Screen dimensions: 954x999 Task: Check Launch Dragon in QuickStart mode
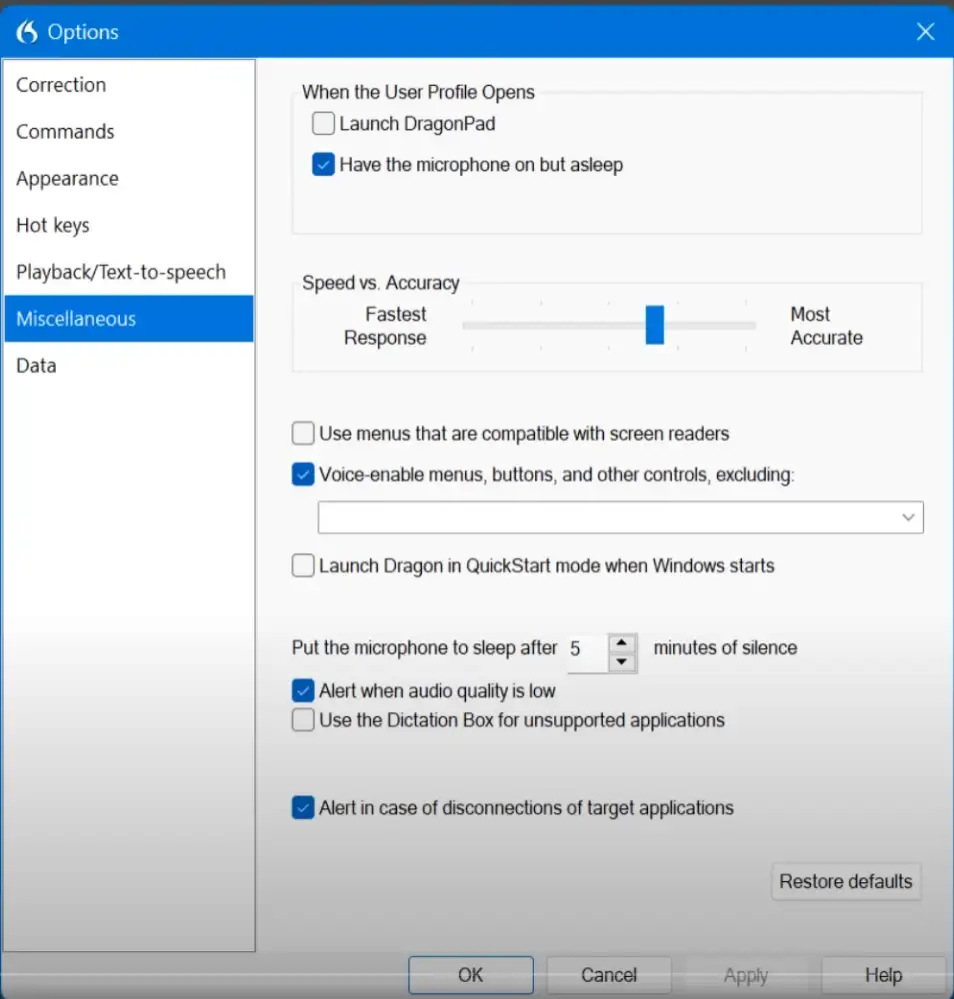[303, 566]
